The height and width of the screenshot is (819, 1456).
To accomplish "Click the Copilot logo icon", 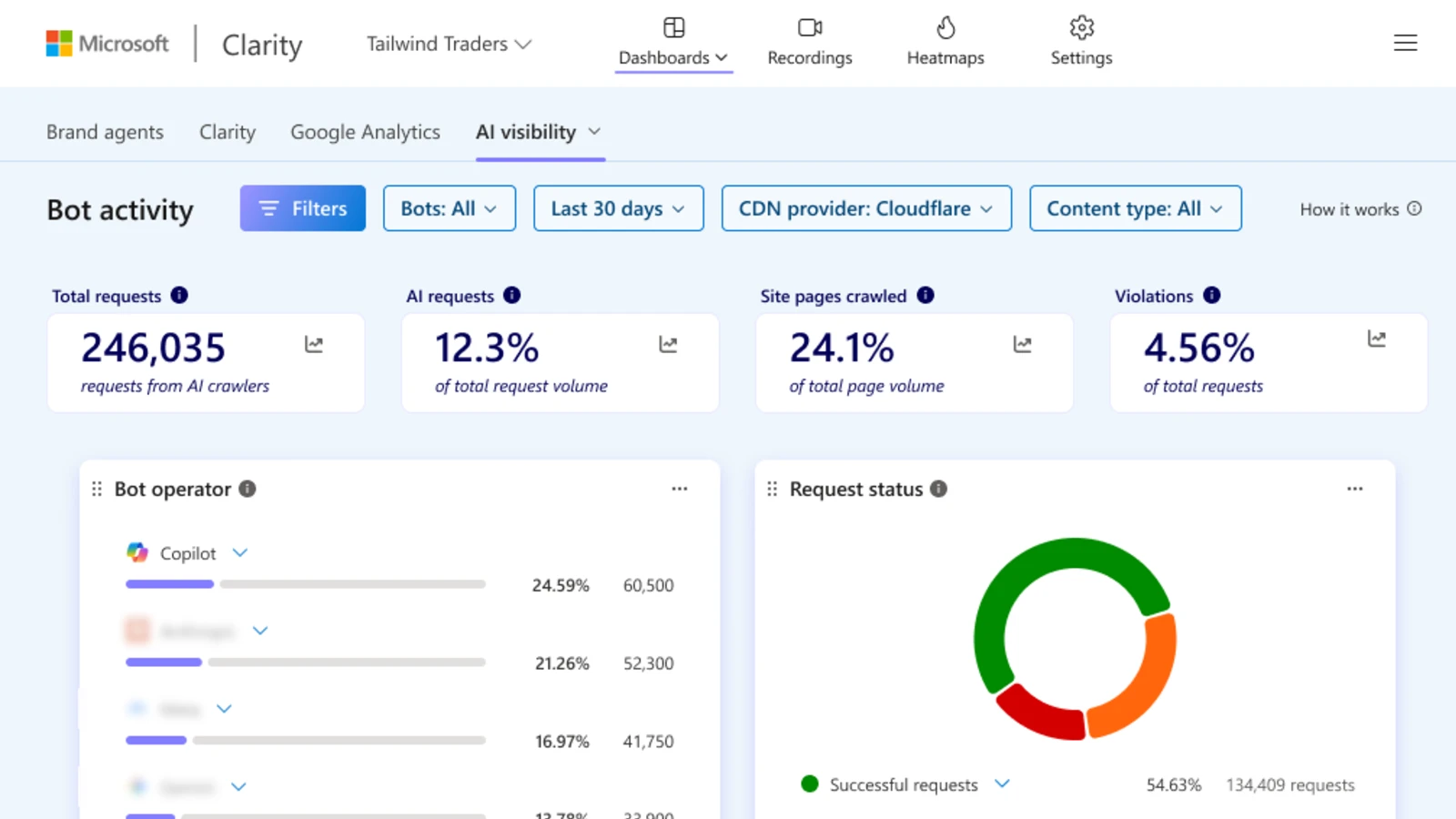I will click(x=137, y=552).
